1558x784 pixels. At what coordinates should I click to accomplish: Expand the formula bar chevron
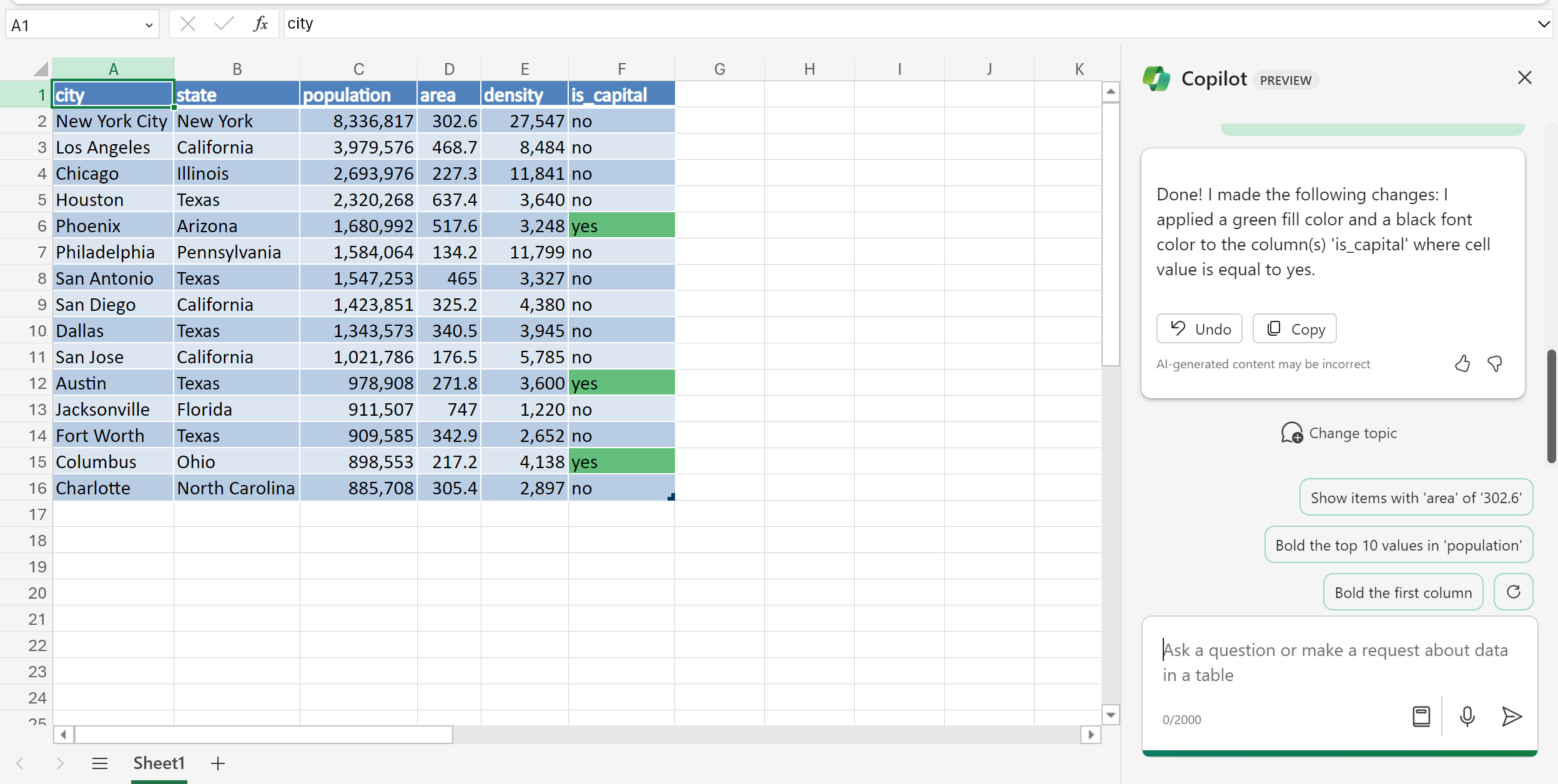coord(1544,24)
